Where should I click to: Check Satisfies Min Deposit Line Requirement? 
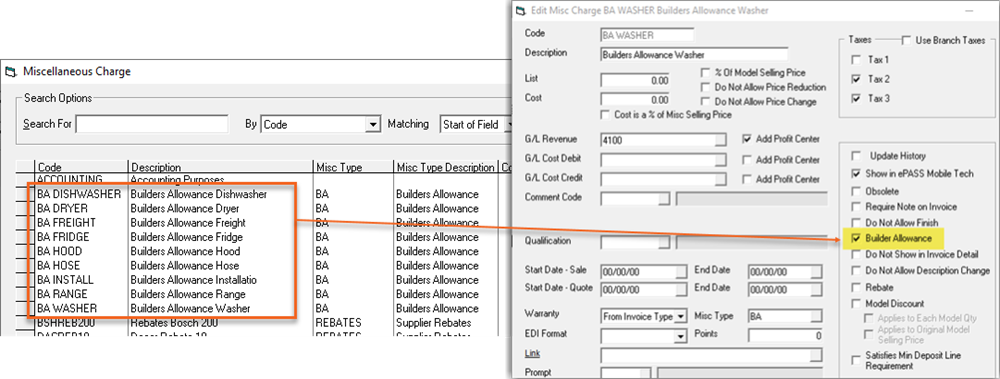click(856, 360)
